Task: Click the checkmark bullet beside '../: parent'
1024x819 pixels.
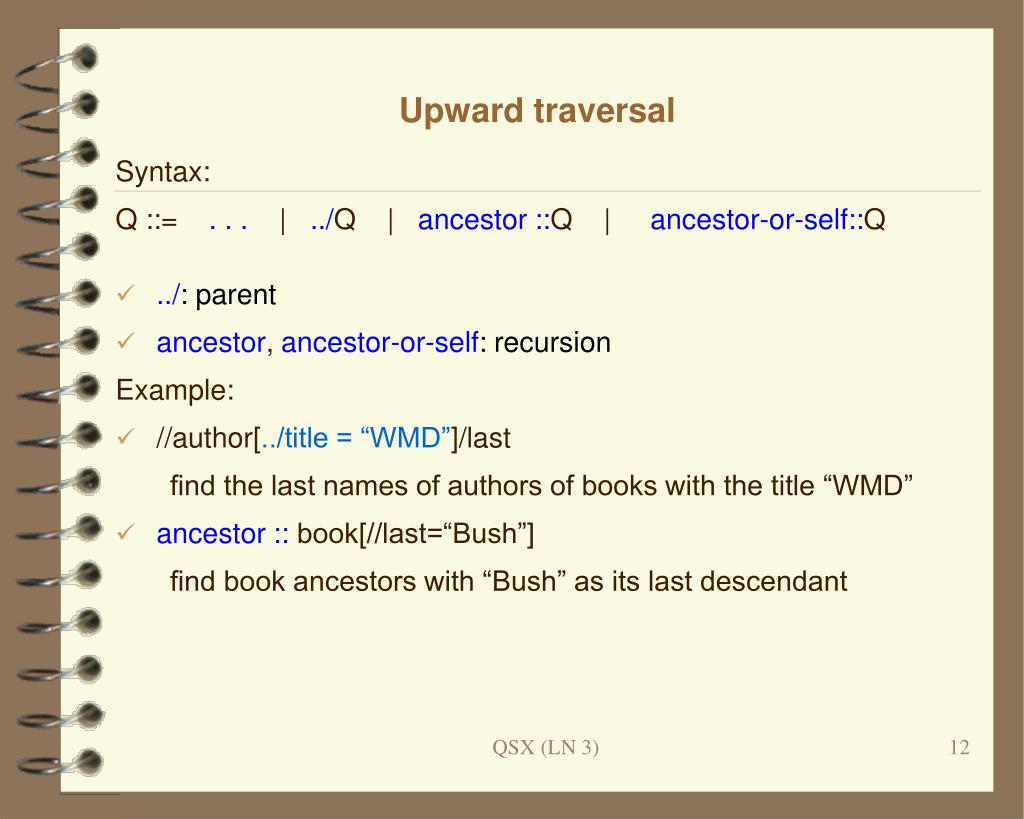Action: (125, 293)
